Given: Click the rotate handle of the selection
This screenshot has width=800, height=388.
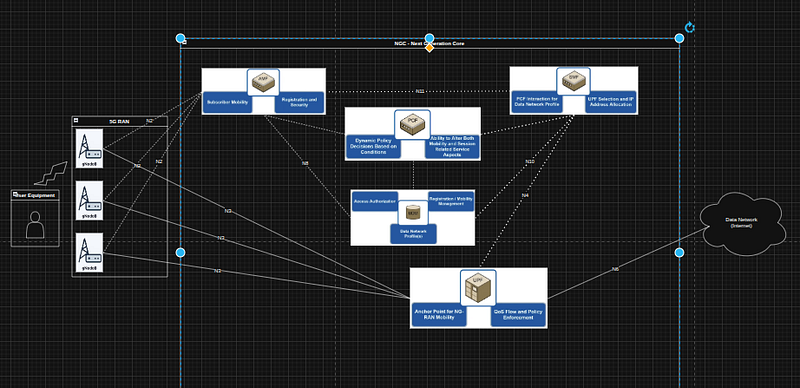Looking at the screenshot, I should pyautogui.click(x=690, y=27).
